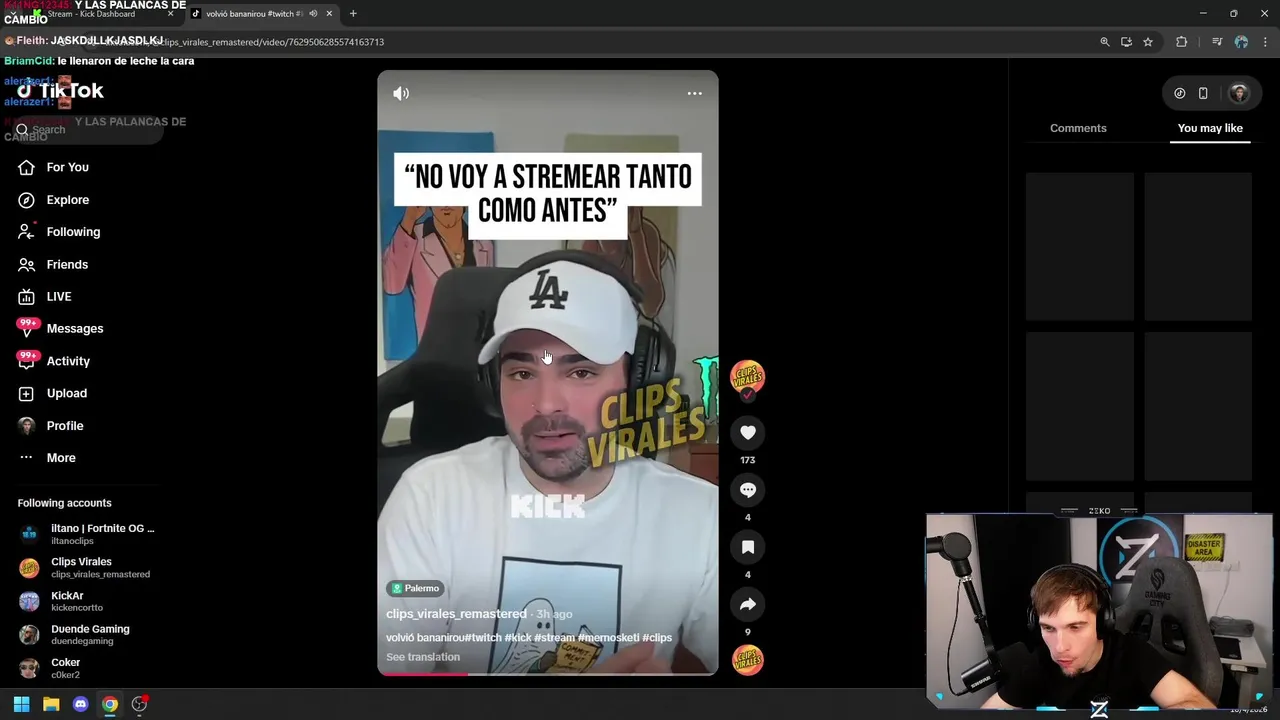
Task: Open the three-dot video options menu
Action: click(694, 93)
